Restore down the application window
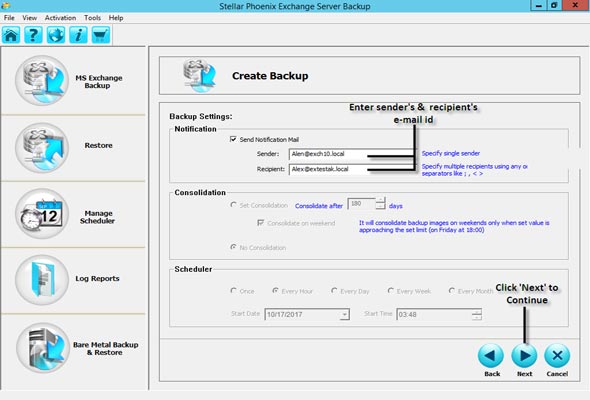This screenshot has width=590, height=400. (554, 5)
